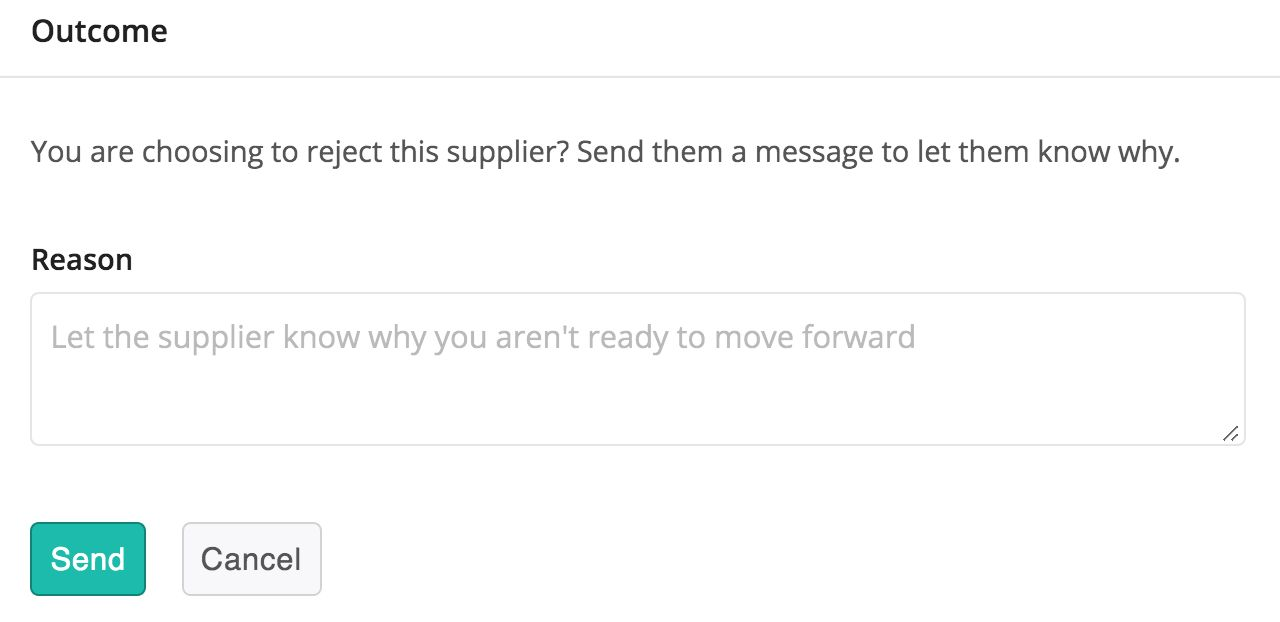Focus the Reason text area
1280x622 pixels.
pos(638,369)
